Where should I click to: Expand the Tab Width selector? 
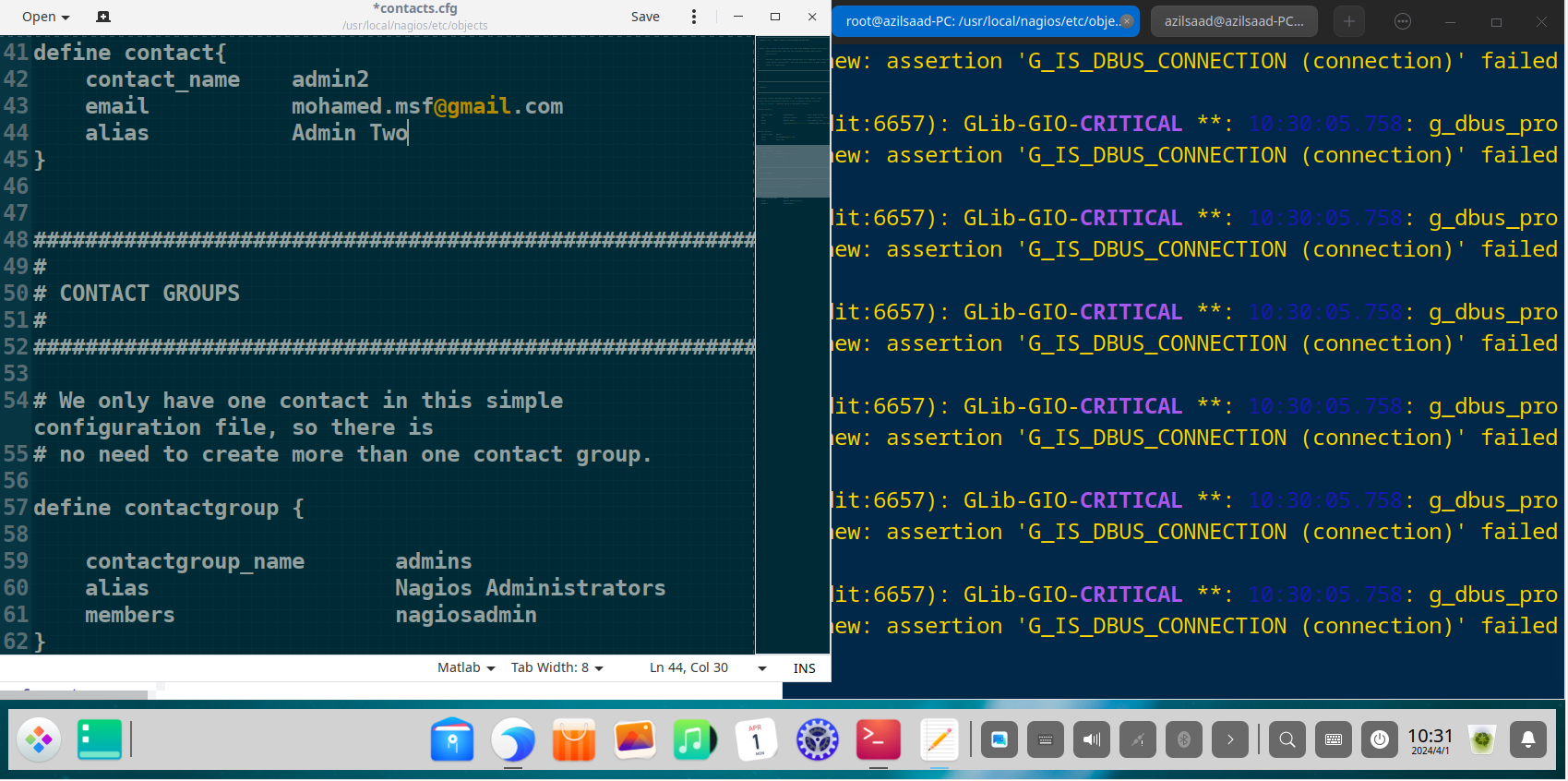click(557, 667)
